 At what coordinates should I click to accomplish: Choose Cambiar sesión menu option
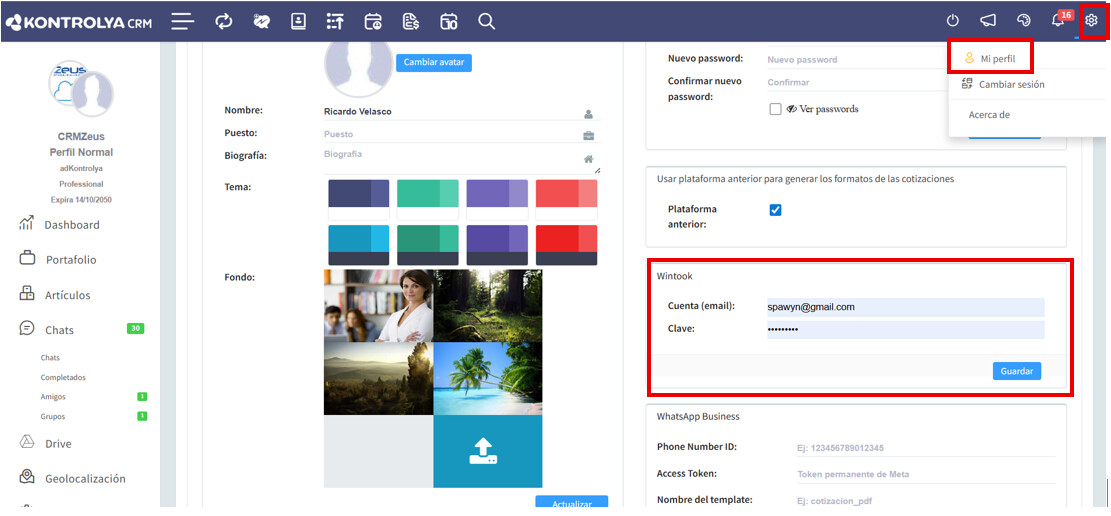[x=1011, y=85]
